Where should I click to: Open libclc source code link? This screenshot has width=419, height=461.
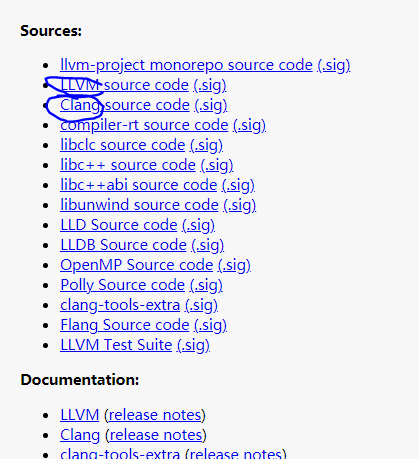(x=123, y=145)
